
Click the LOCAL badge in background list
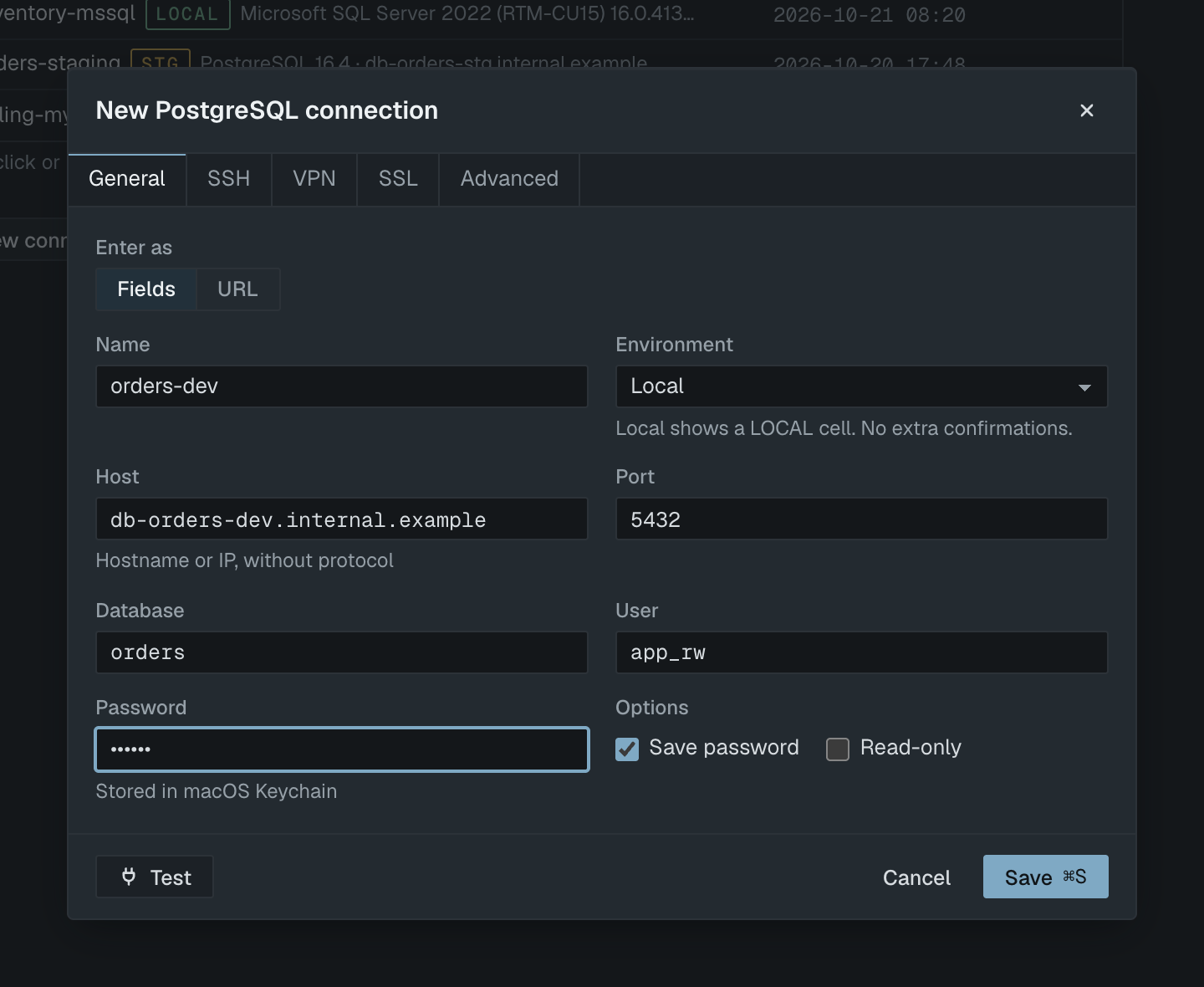point(187,14)
